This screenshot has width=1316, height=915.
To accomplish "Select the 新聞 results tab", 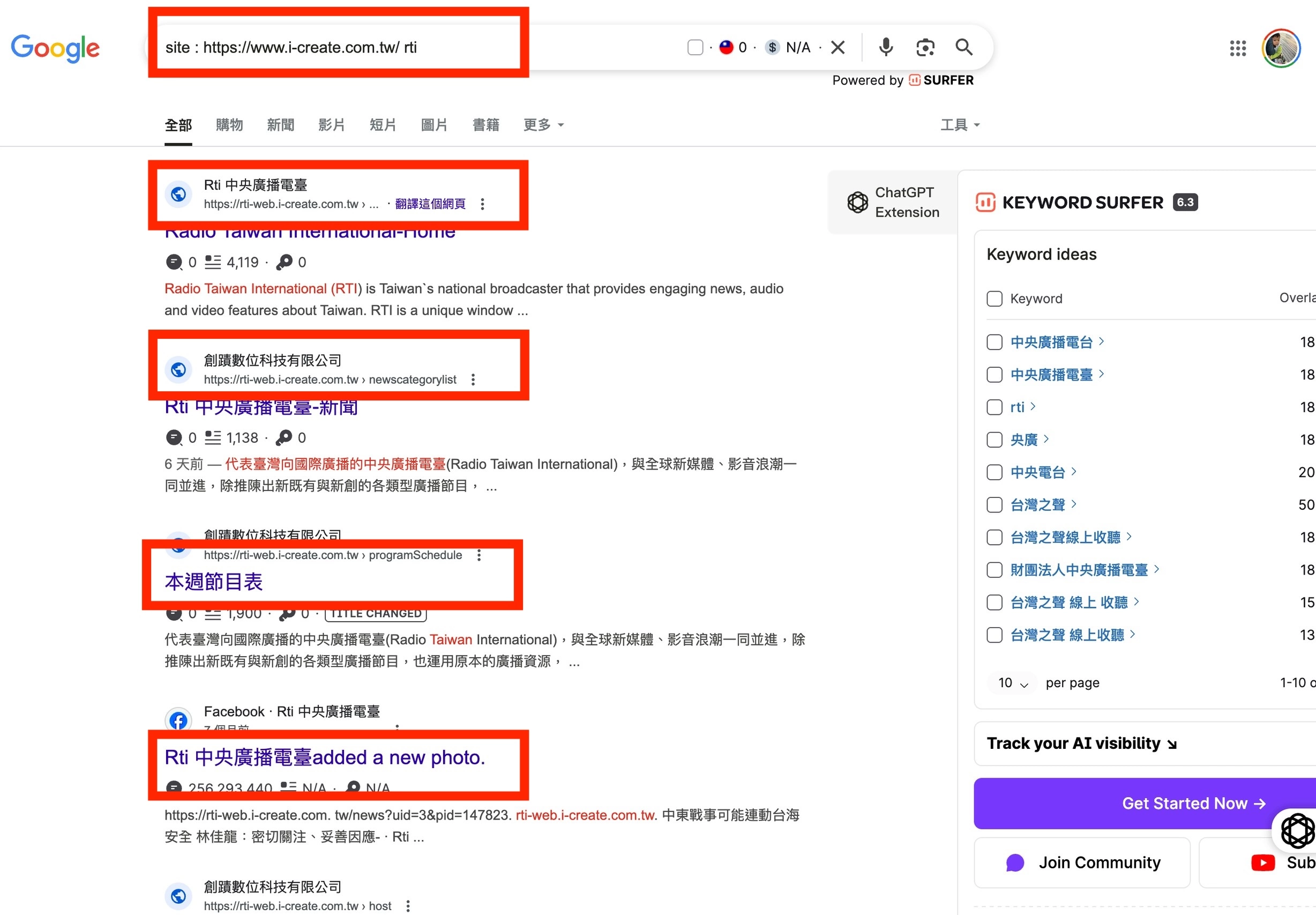I will (280, 125).
